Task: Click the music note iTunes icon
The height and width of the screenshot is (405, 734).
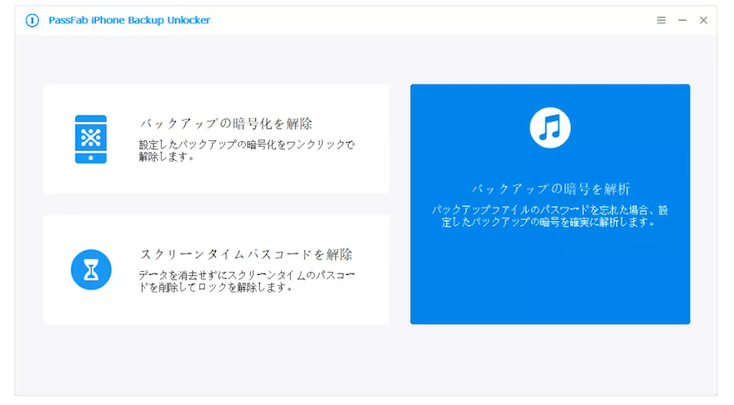Action: click(550, 128)
